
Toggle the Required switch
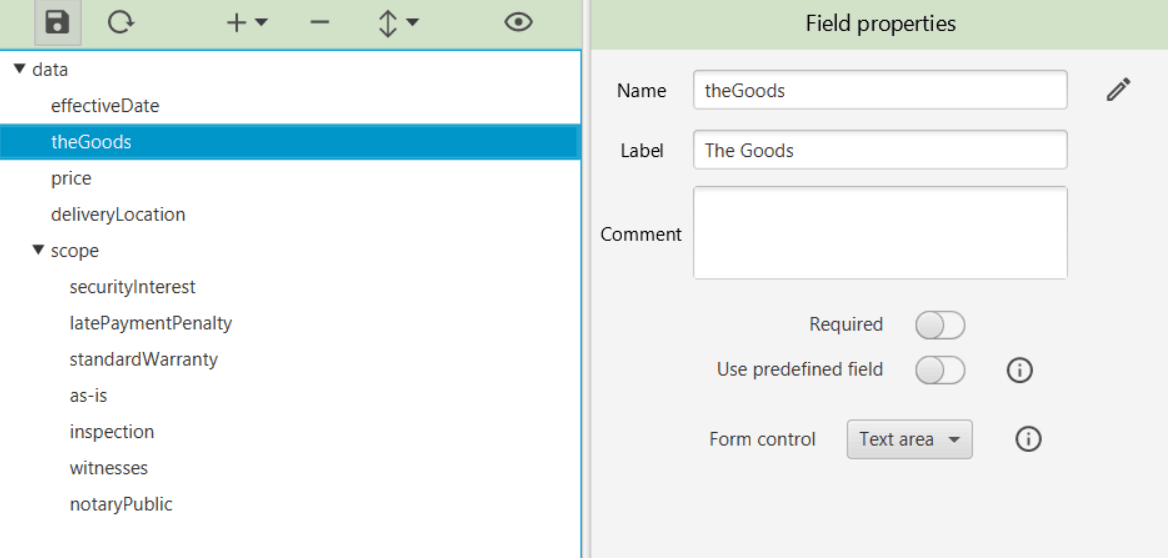point(940,325)
